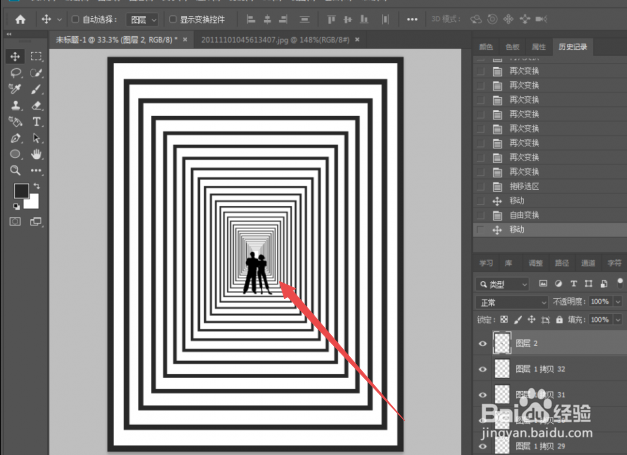627x455 pixels.
Task: Select the Clone Stamp tool
Action: click(x=15, y=106)
